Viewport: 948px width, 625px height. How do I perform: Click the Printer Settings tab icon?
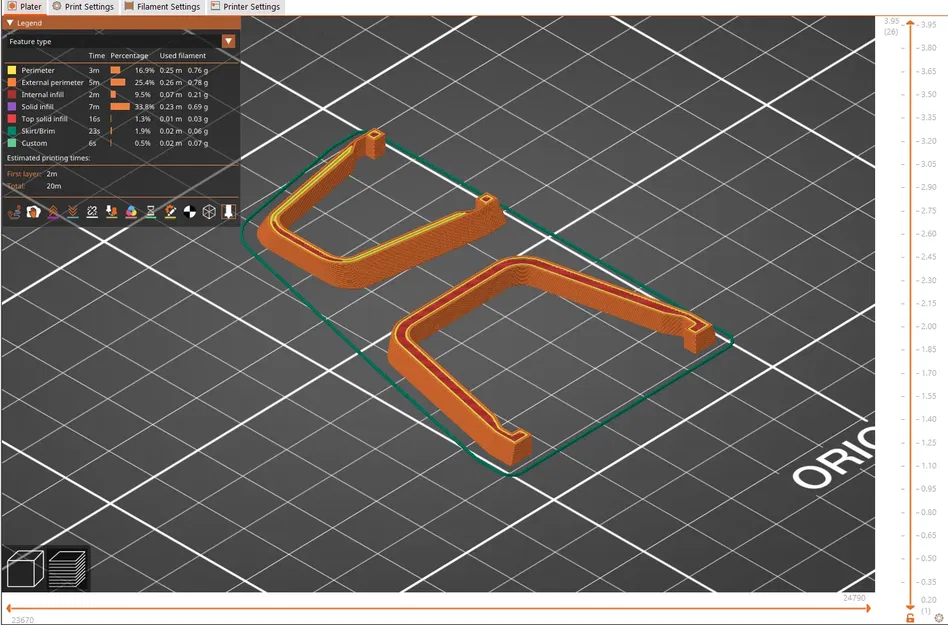pos(215,6)
